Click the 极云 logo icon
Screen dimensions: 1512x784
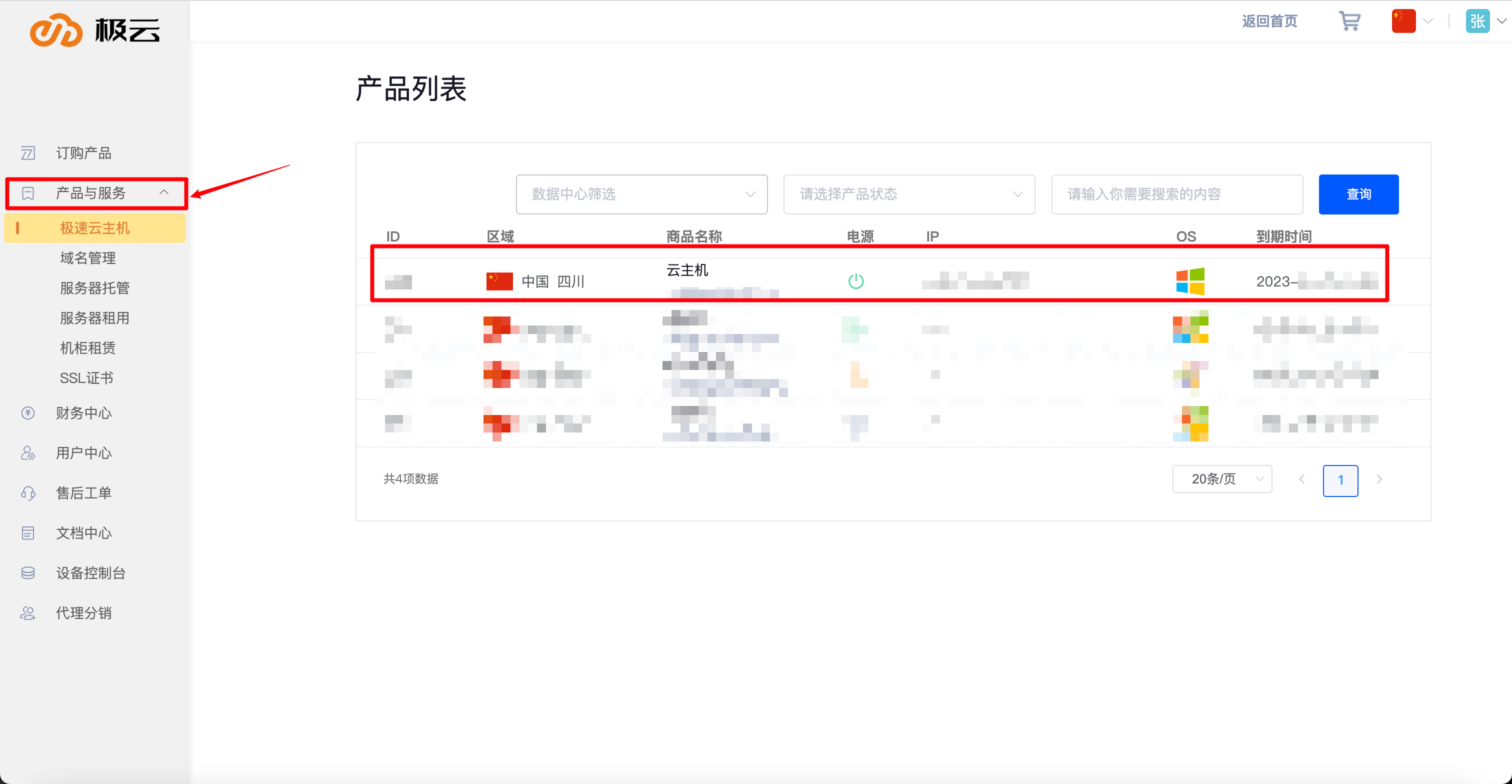[x=56, y=30]
